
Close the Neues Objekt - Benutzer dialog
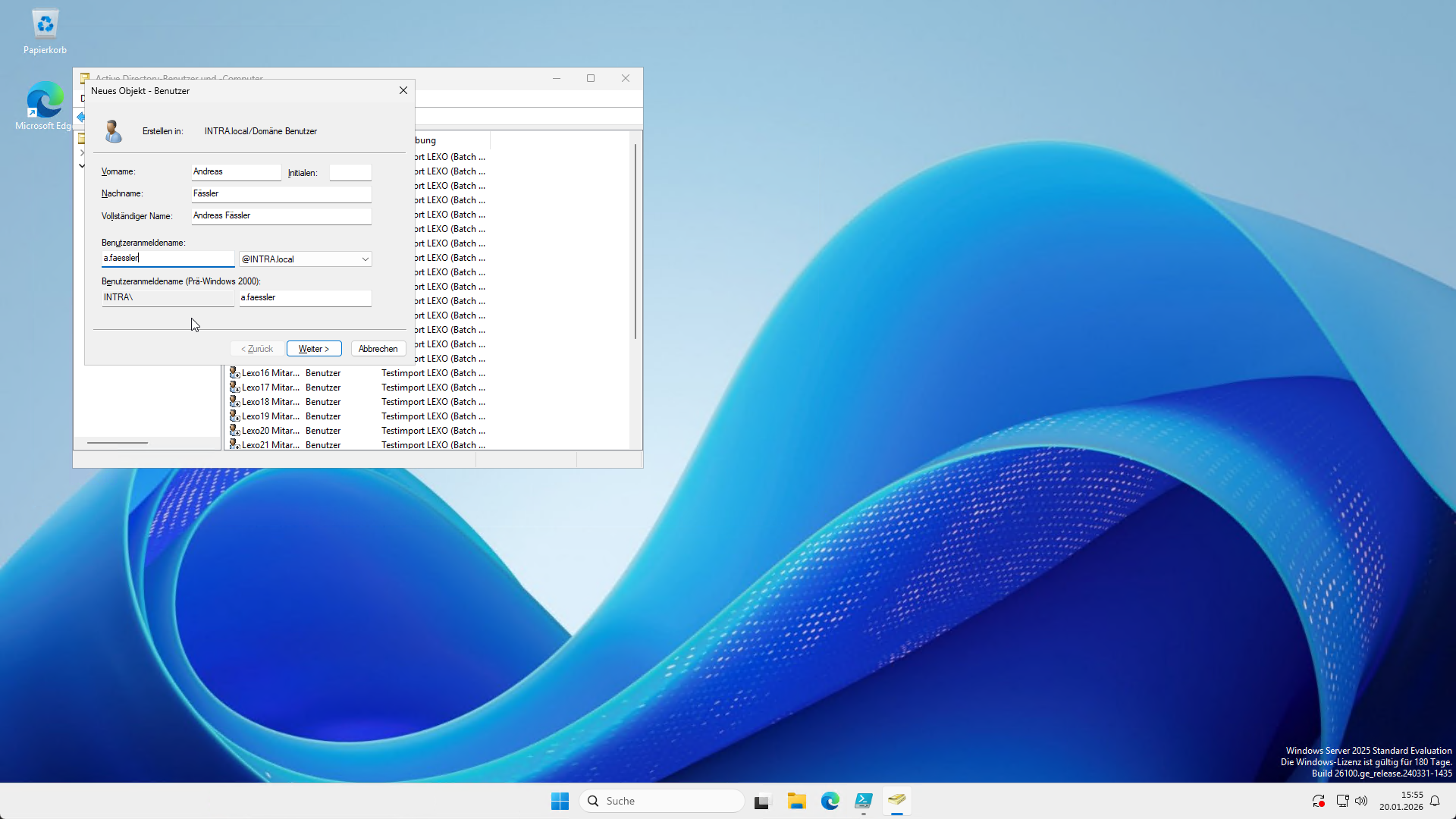[x=403, y=90]
